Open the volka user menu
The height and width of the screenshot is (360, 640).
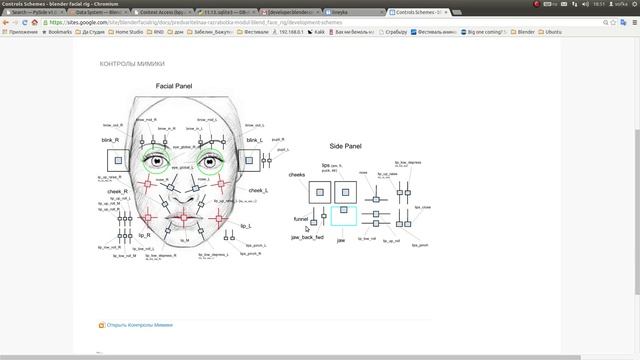coord(618,4)
